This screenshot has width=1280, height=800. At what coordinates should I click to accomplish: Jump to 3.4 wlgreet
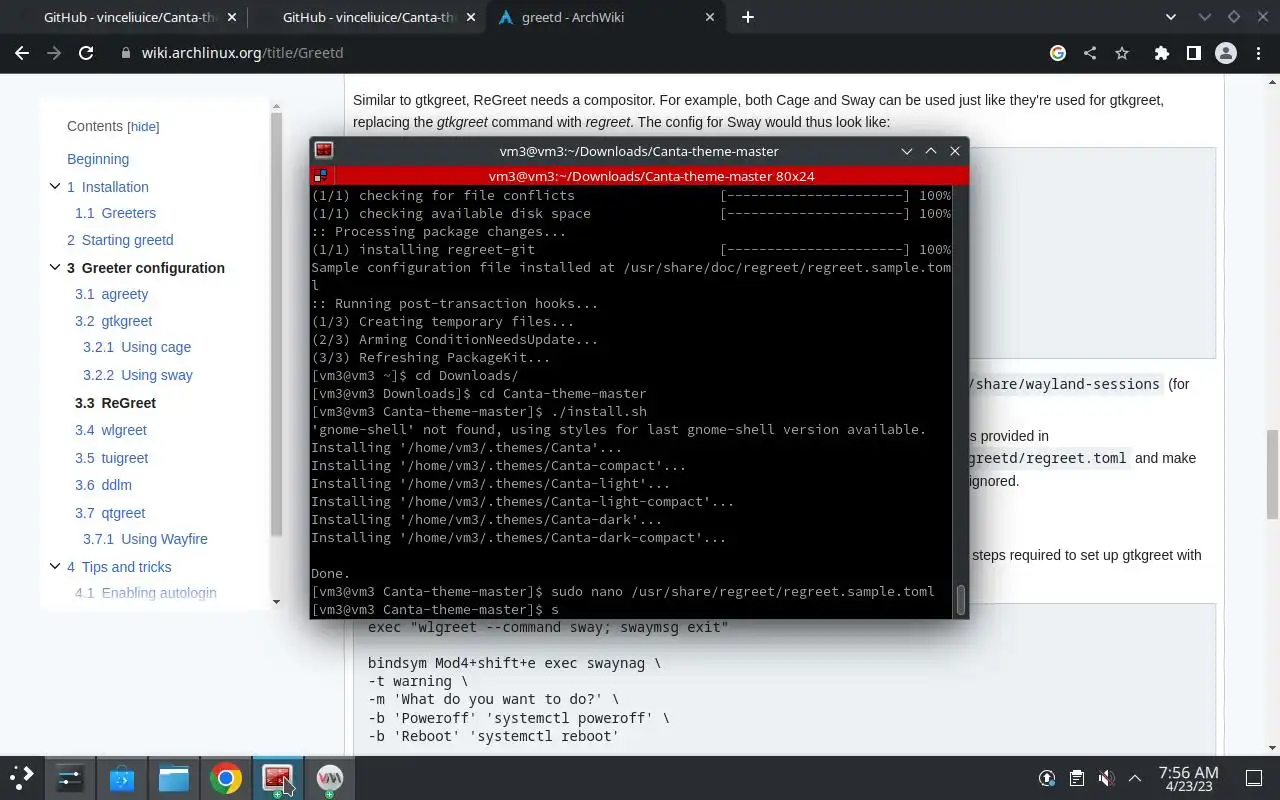(111, 430)
